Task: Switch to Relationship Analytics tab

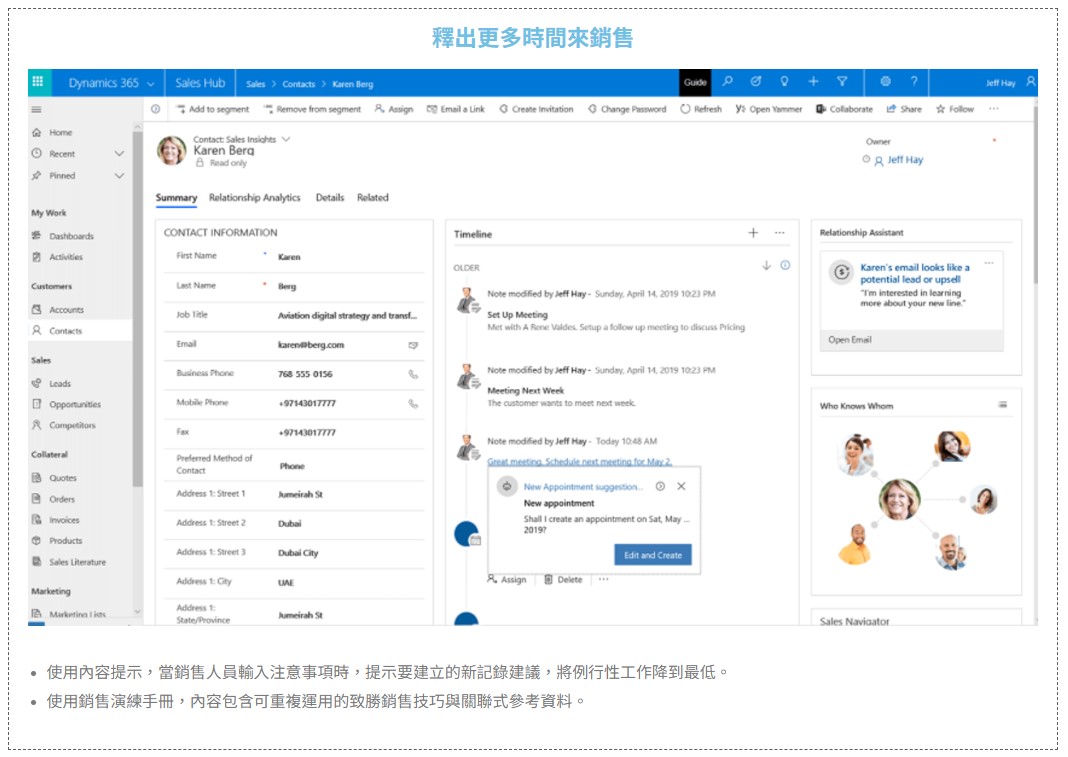Action: [255, 198]
